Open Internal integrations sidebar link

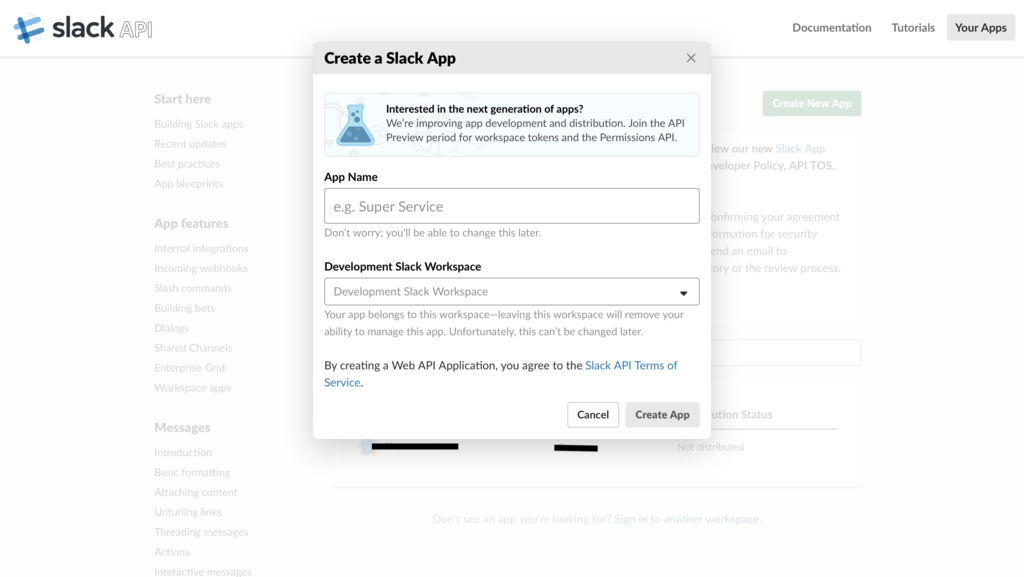pyautogui.click(x=201, y=248)
